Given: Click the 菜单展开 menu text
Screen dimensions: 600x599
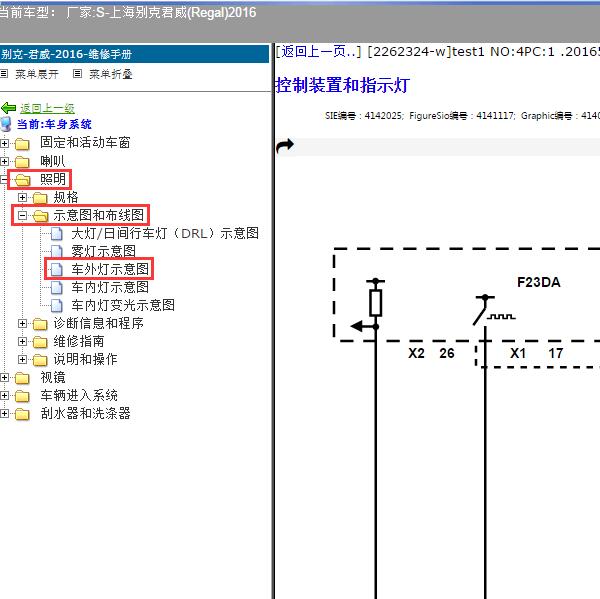Looking at the screenshot, I should click(x=37, y=74).
